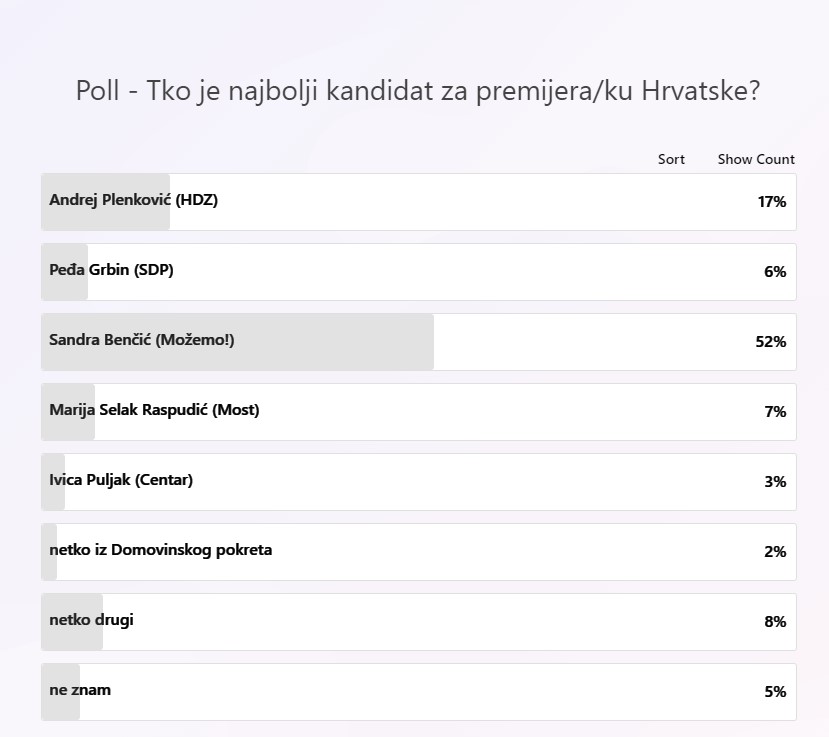Click the 3% result for Ivica Puljak
Viewport: 829px width, 737px height.
(775, 482)
